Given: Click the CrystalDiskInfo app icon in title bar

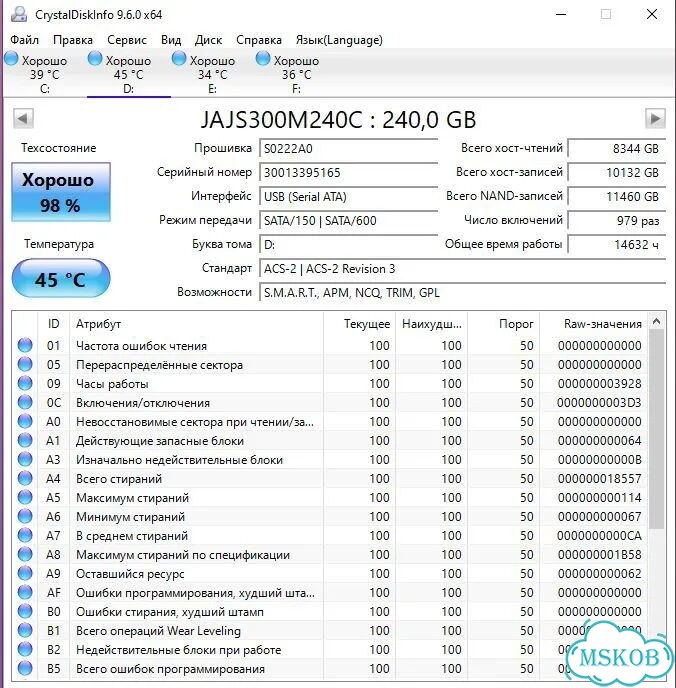Looking at the screenshot, I should pyautogui.click(x=19, y=14).
